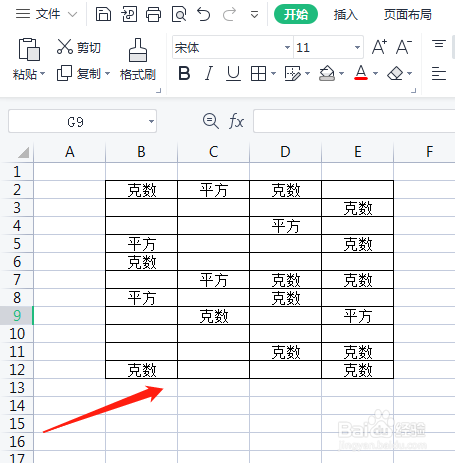
Task: Click cell E9 containing 平方
Action: coord(357,316)
